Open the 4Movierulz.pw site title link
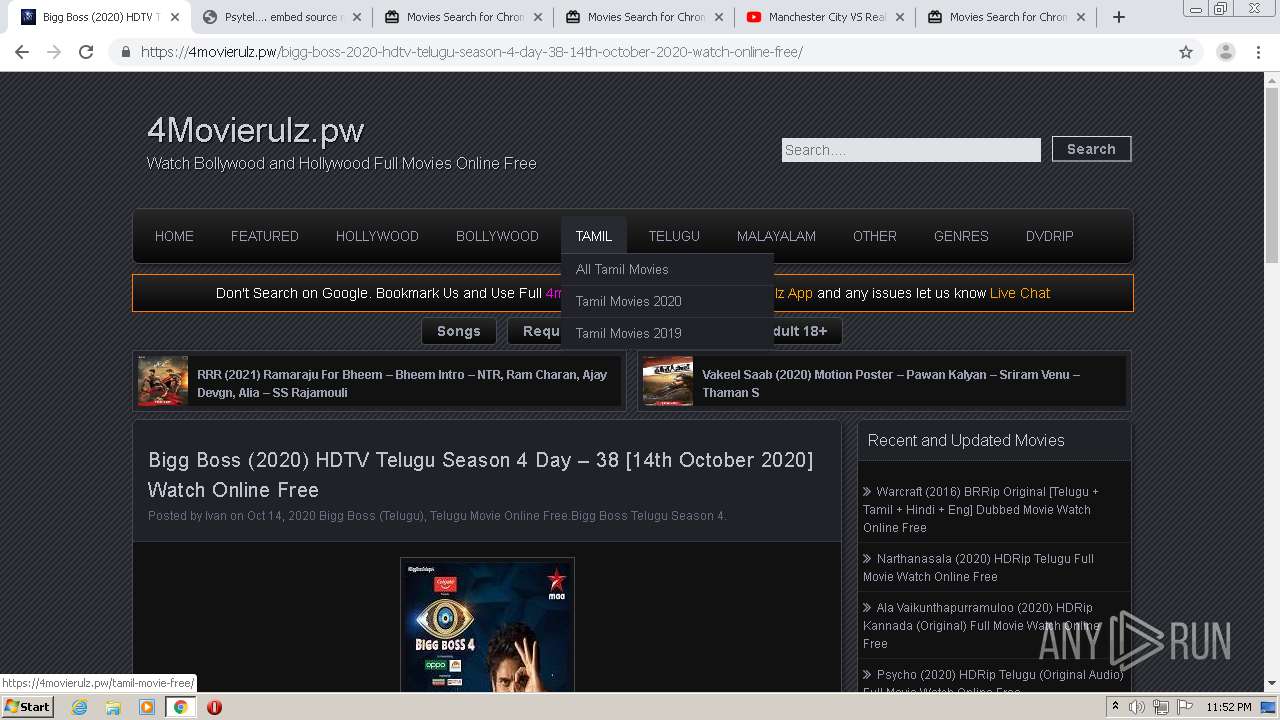Viewport: 1280px width, 720px height. (255, 130)
